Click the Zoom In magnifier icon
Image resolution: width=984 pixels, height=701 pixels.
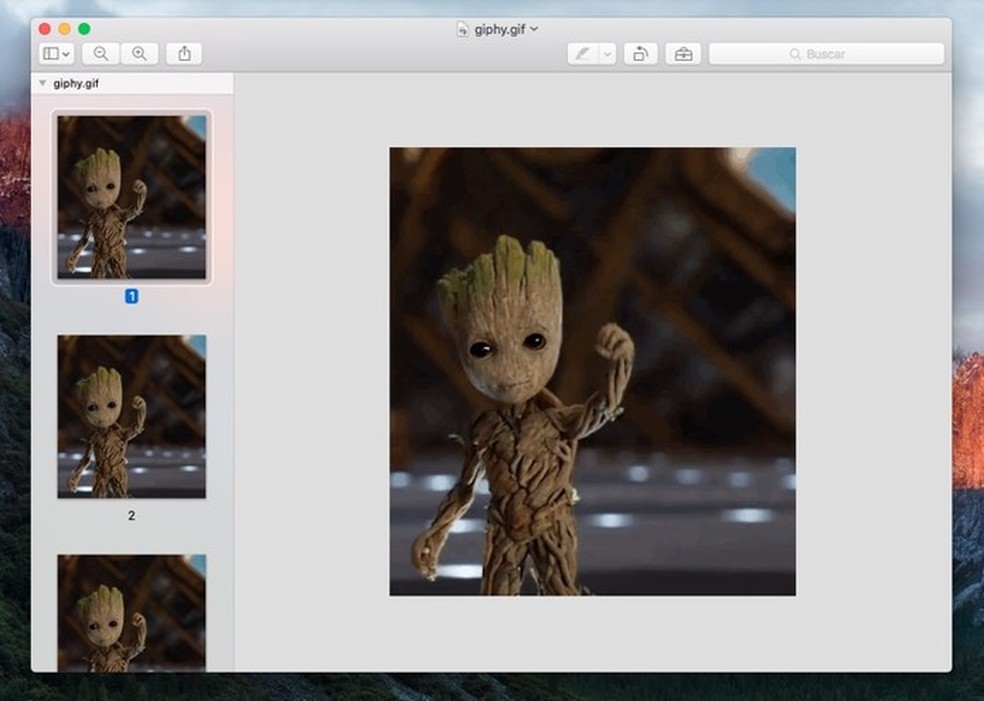coord(140,53)
